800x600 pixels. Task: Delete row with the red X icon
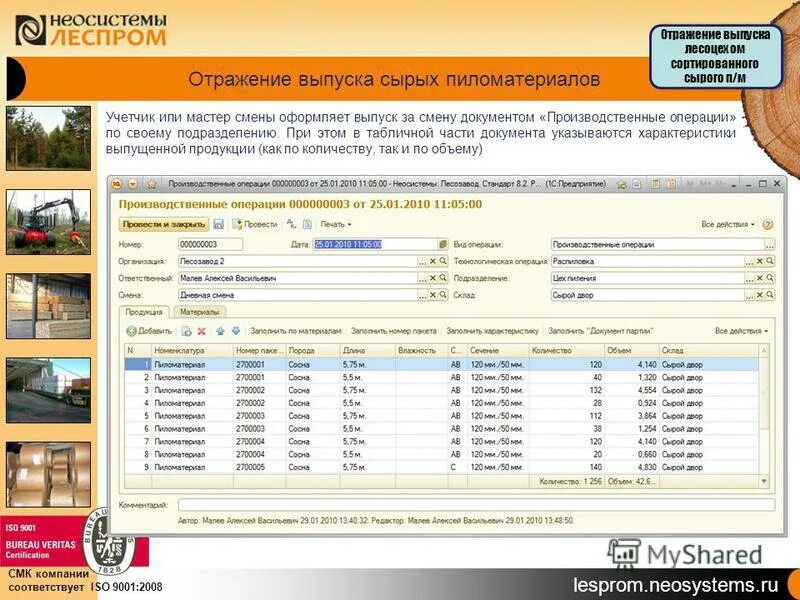tap(202, 331)
